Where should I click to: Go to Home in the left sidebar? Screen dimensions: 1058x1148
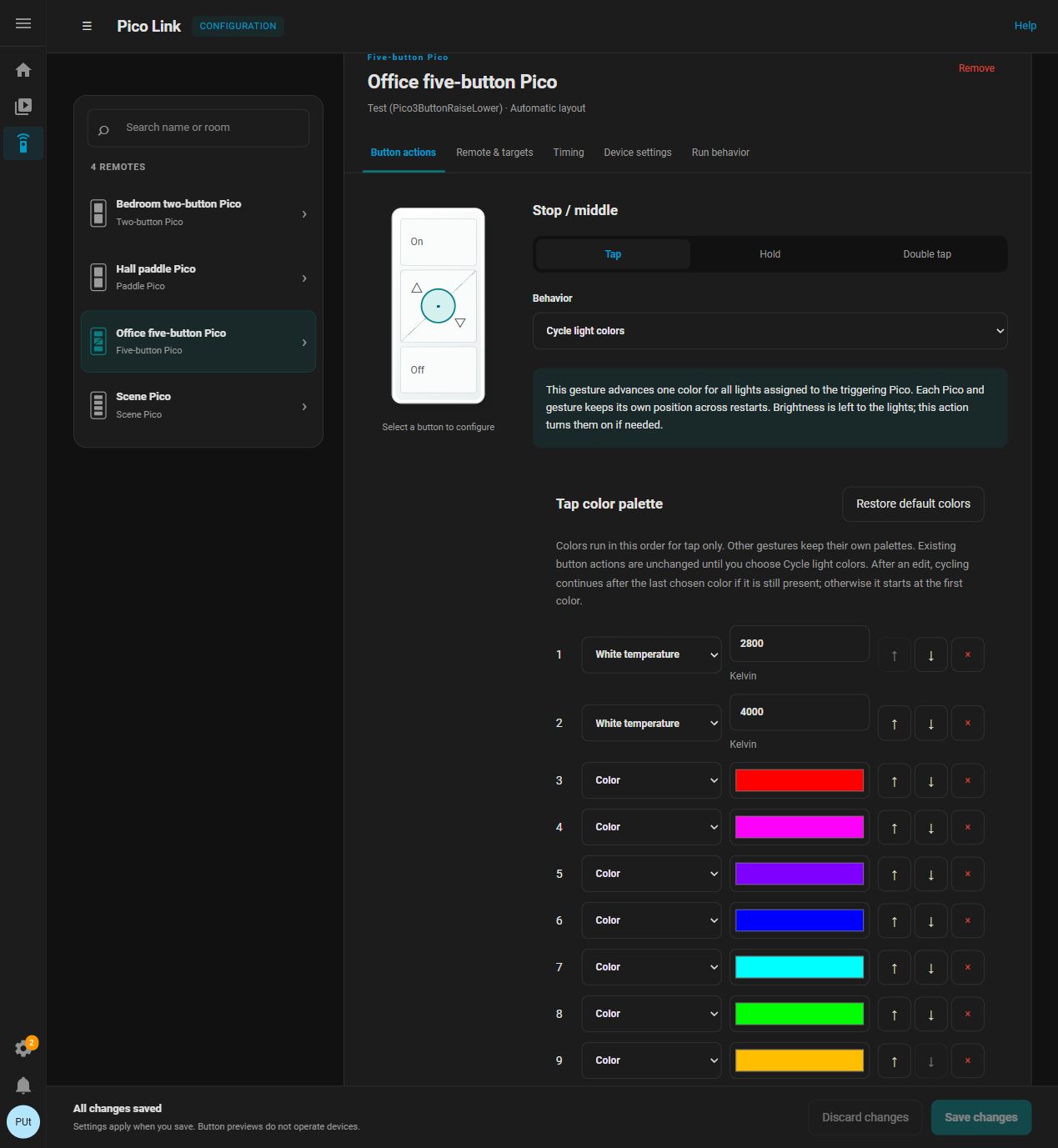pos(23,70)
